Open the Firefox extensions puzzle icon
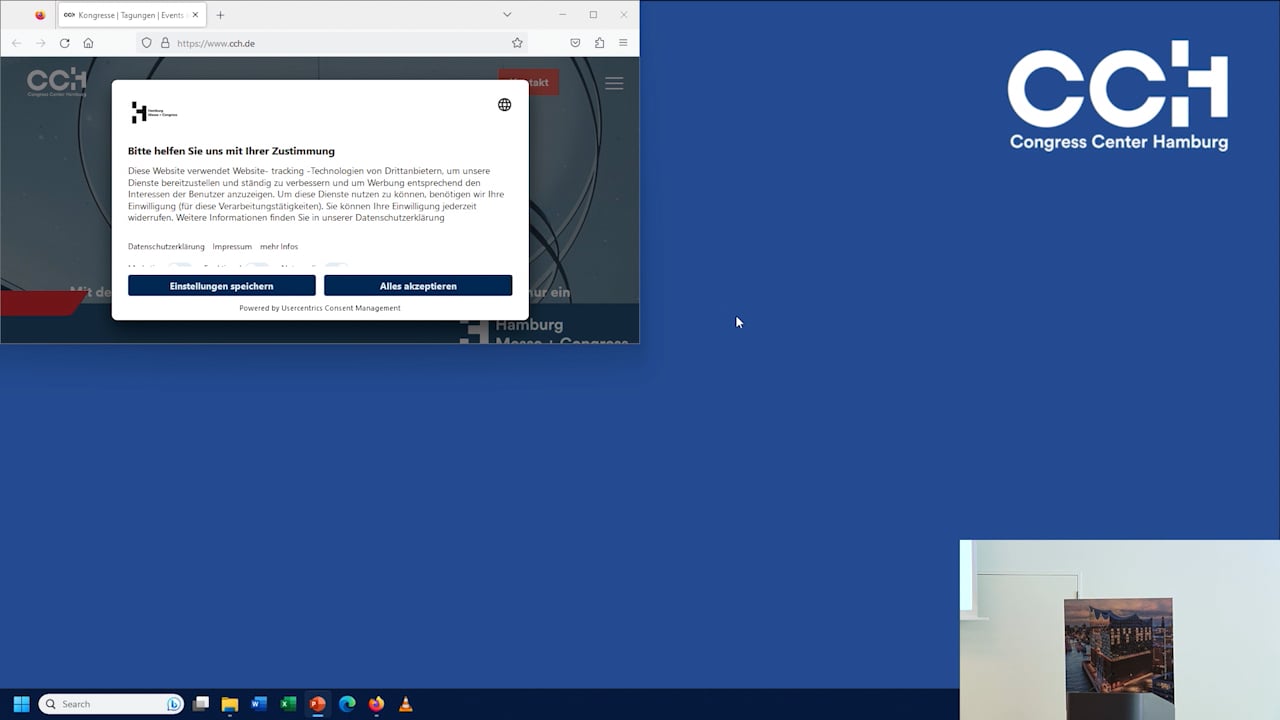 pos(599,43)
